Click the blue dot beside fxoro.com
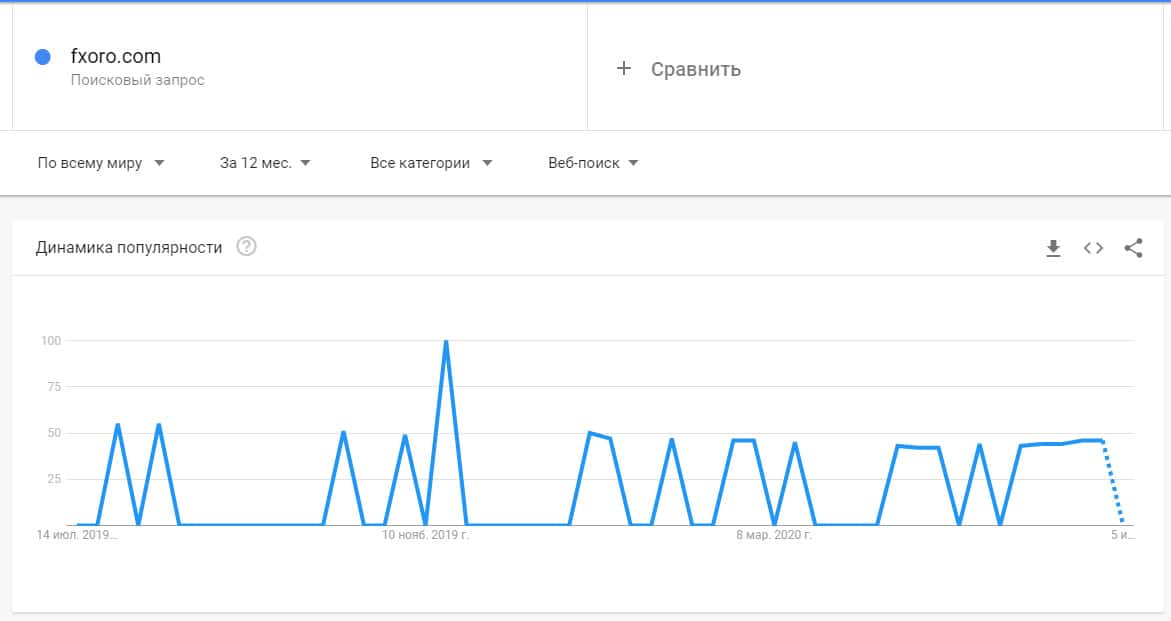1171x621 pixels. [x=43, y=57]
